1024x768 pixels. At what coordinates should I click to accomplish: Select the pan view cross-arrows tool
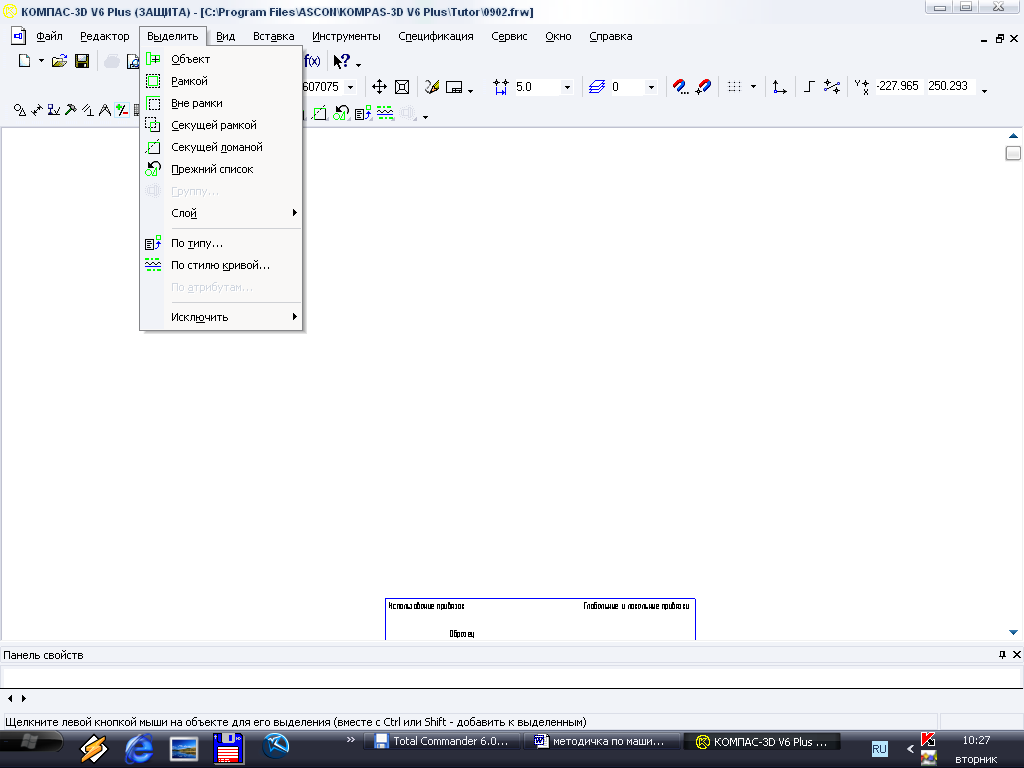(x=379, y=87)
